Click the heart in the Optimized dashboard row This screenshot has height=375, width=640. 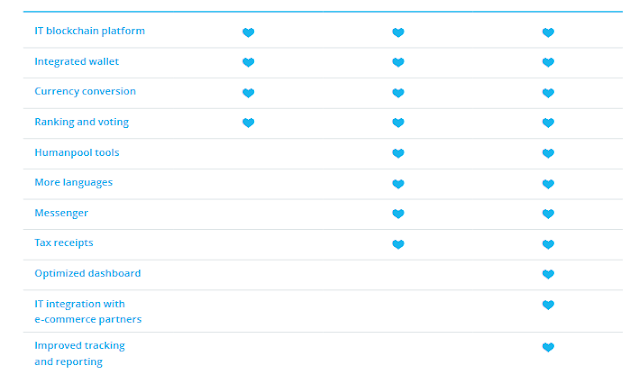[x=548, y=274]
